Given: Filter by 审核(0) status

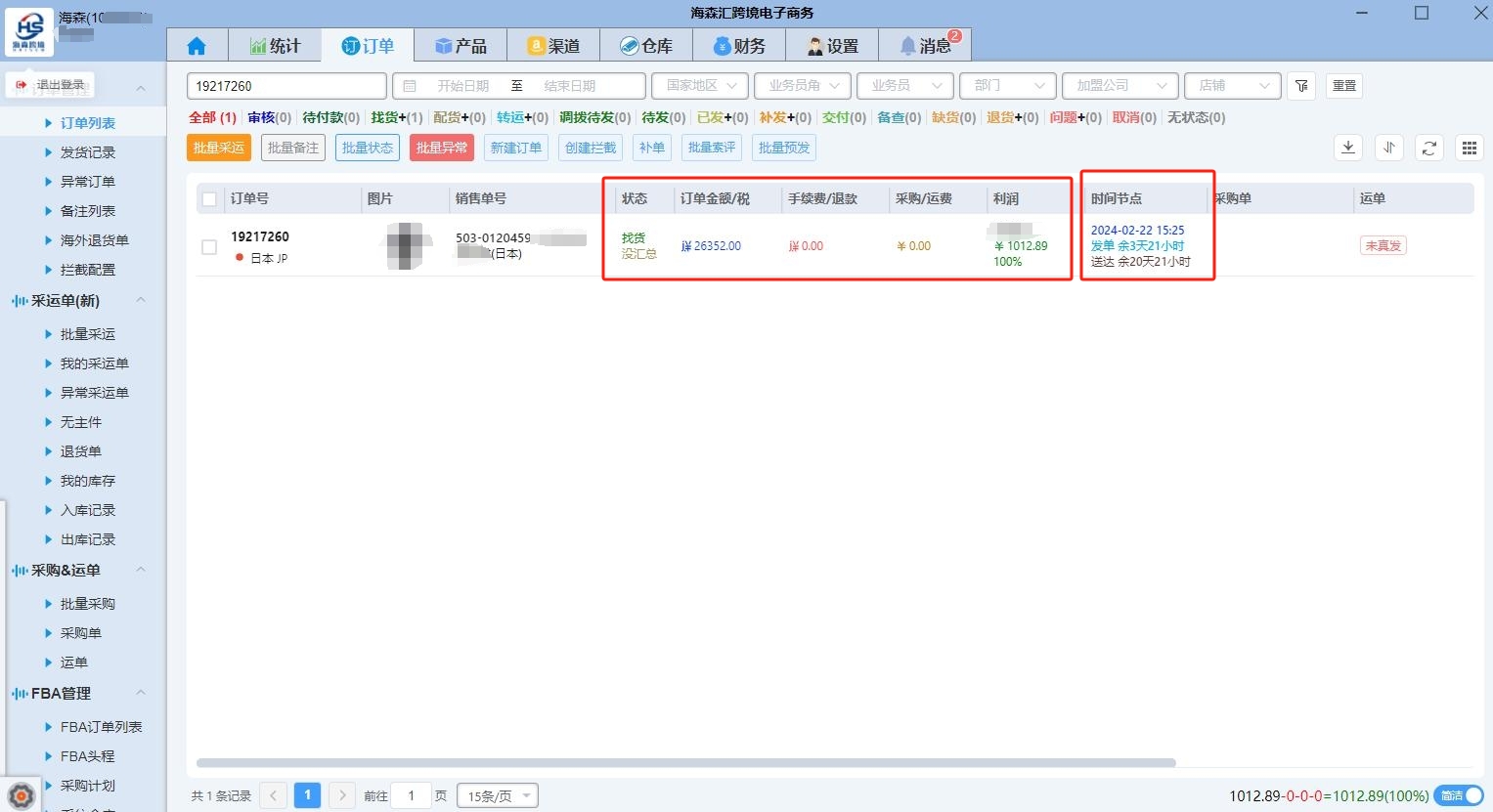Looking at the screenshot, I should 269,117.
